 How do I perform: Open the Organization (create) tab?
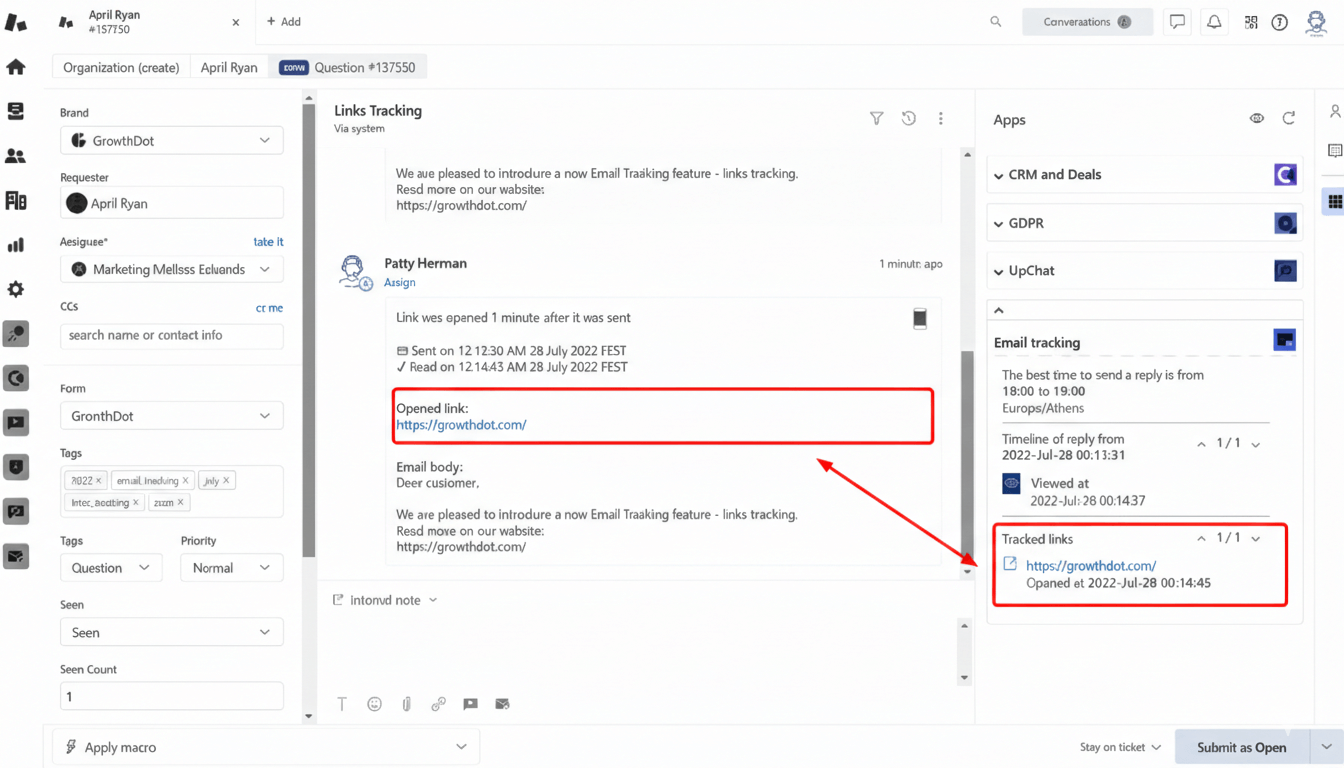point(121,67)
